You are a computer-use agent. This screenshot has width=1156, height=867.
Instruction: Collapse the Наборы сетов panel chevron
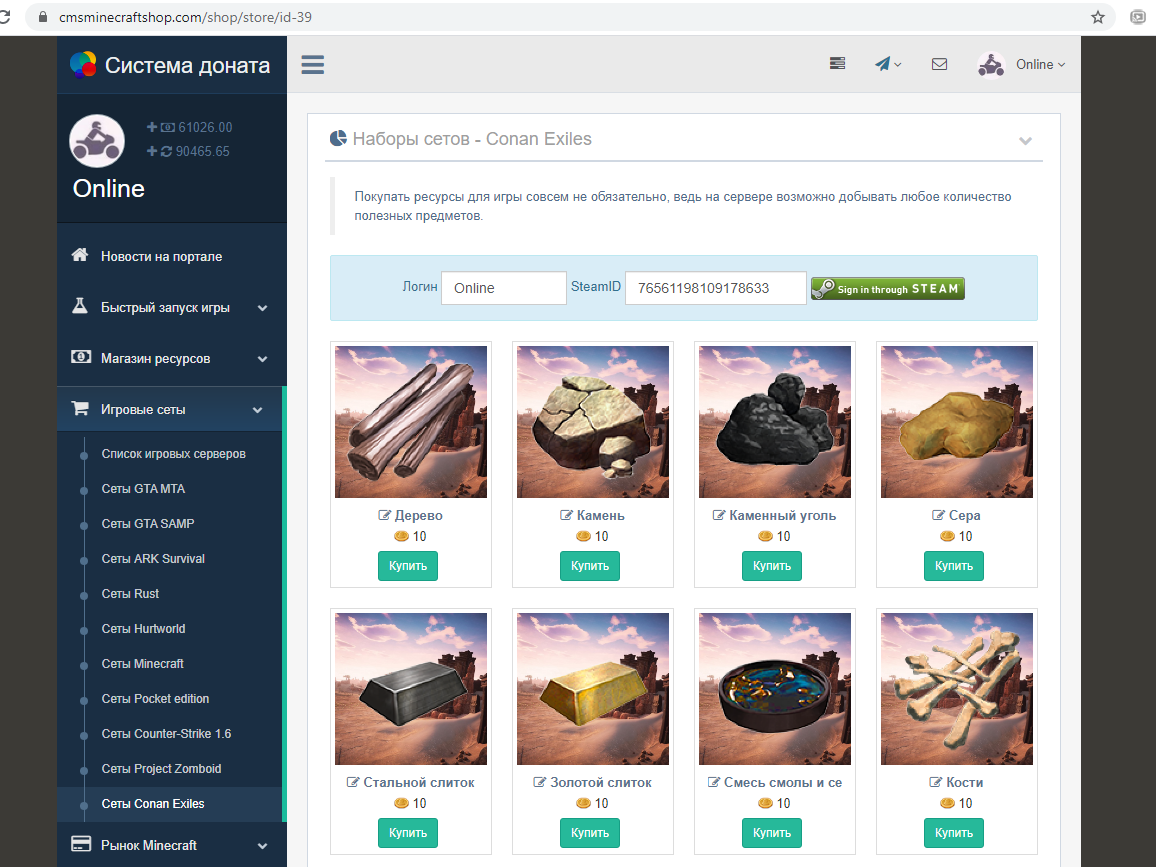point(1025,140)
